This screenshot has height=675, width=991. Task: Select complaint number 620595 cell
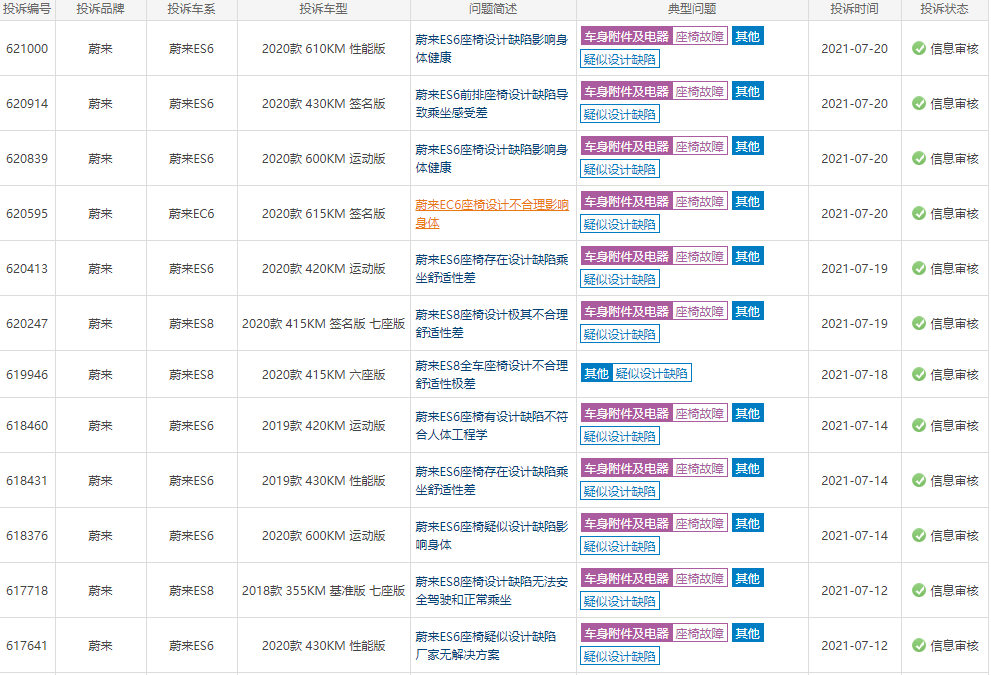[x=27, y=214]
